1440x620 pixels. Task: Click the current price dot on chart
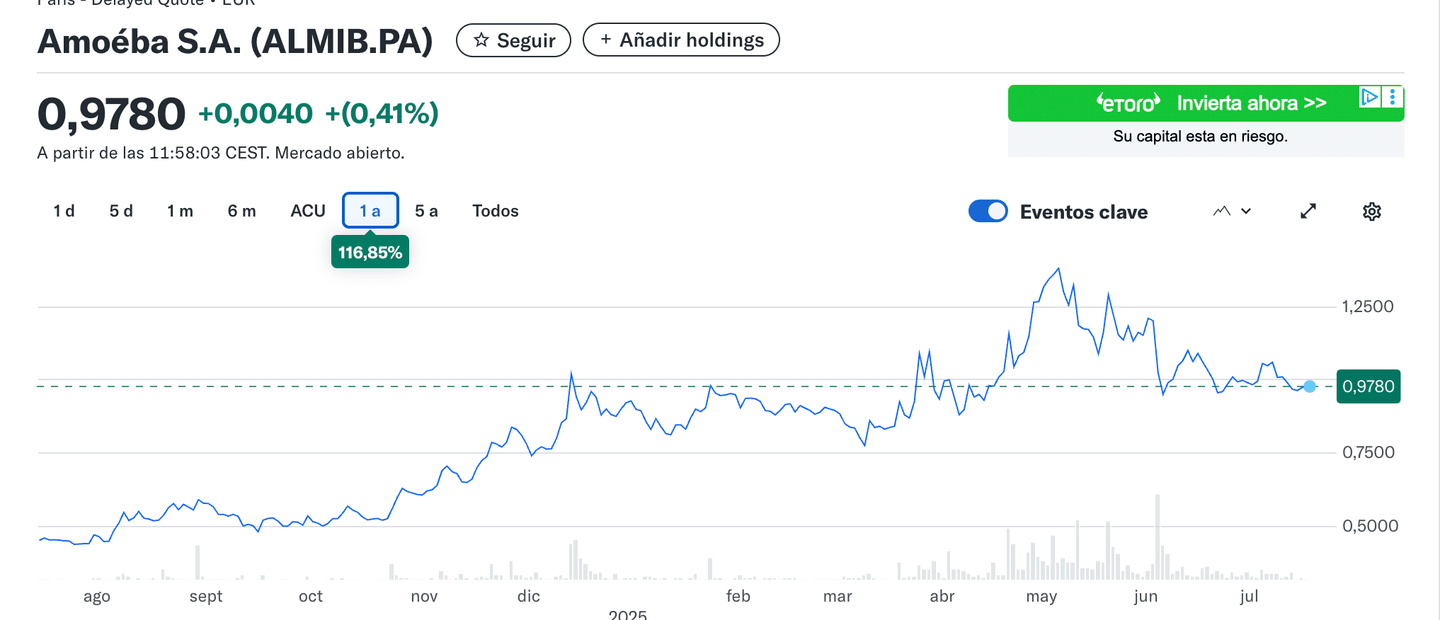[x=1310, y=386]
